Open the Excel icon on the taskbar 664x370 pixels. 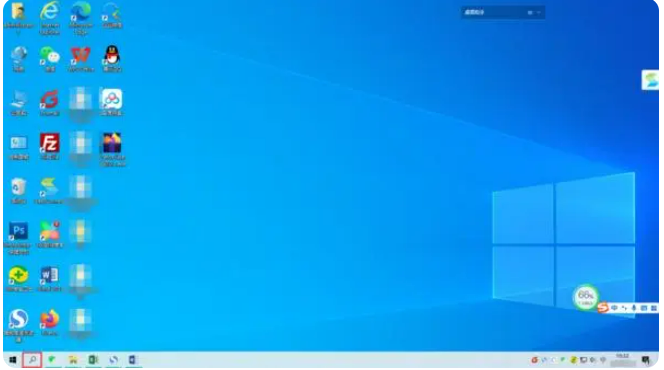click(x=93, y=360)
